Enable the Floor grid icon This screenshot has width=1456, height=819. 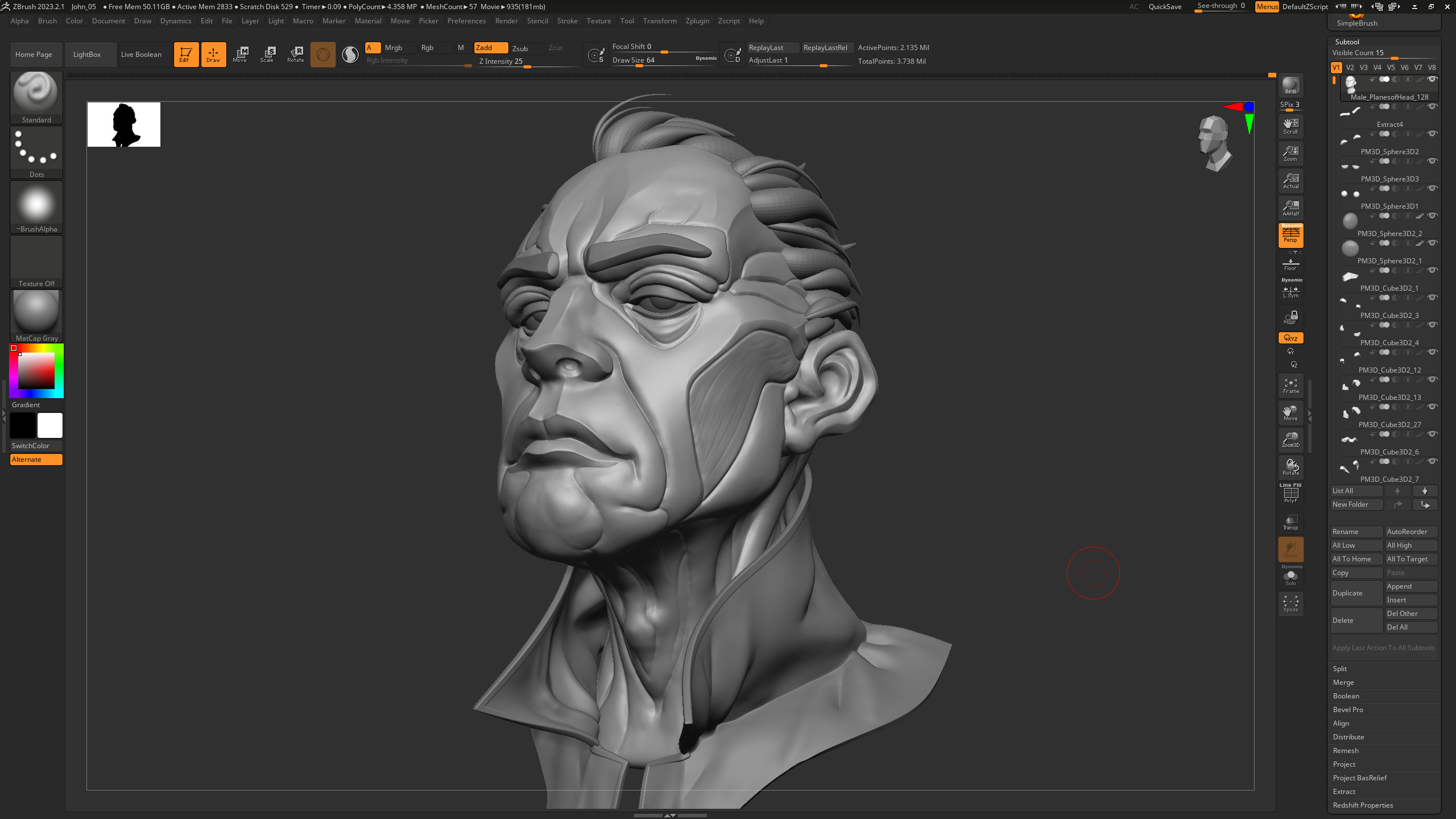pyautogui.click(x=1290, y=264)
